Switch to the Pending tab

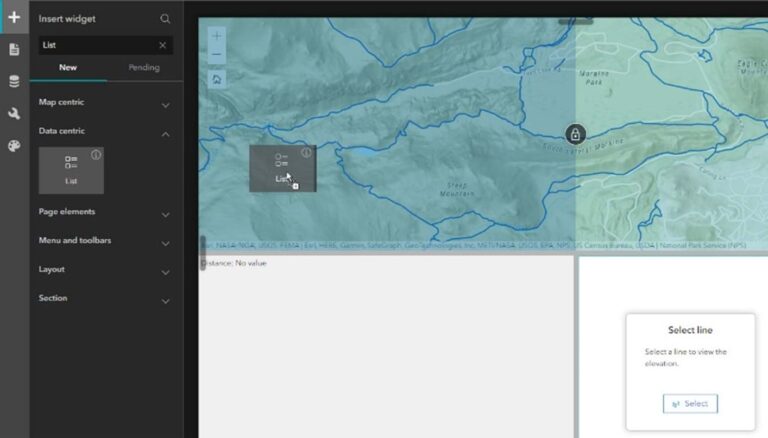(x=144, y=68)
